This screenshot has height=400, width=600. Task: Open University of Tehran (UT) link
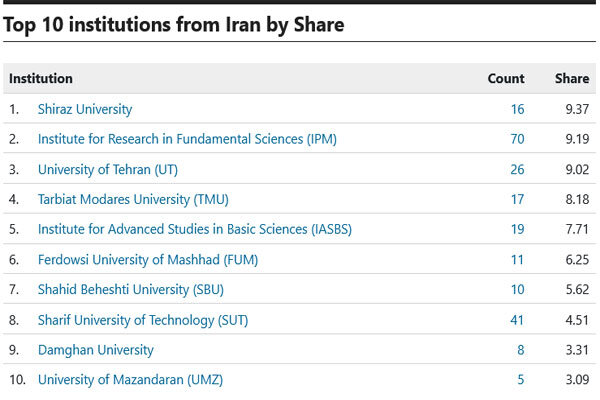pyautogui.click(x=110, y=169)
